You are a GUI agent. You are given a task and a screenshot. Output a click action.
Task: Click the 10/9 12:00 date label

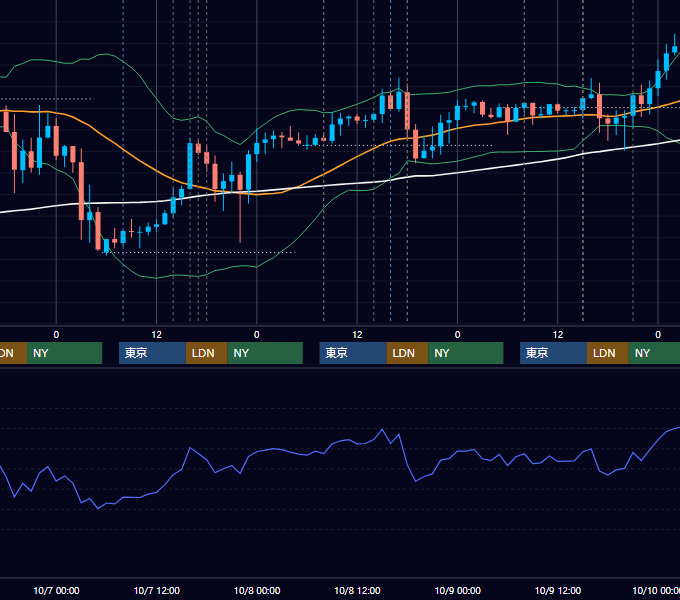(x=558, y=590)
